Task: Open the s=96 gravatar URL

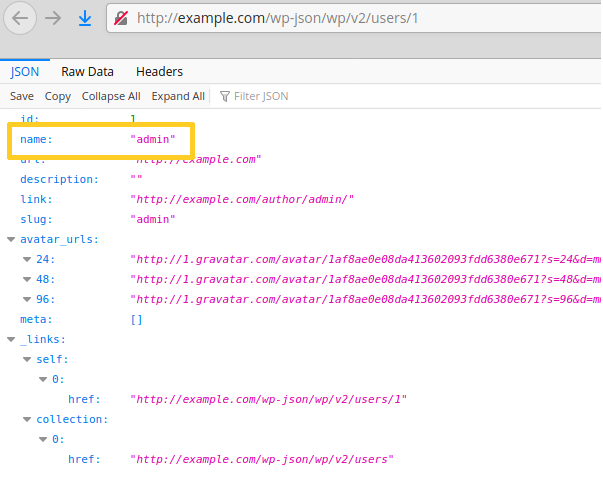Action: pyautogui.click(x=365, y=300)
